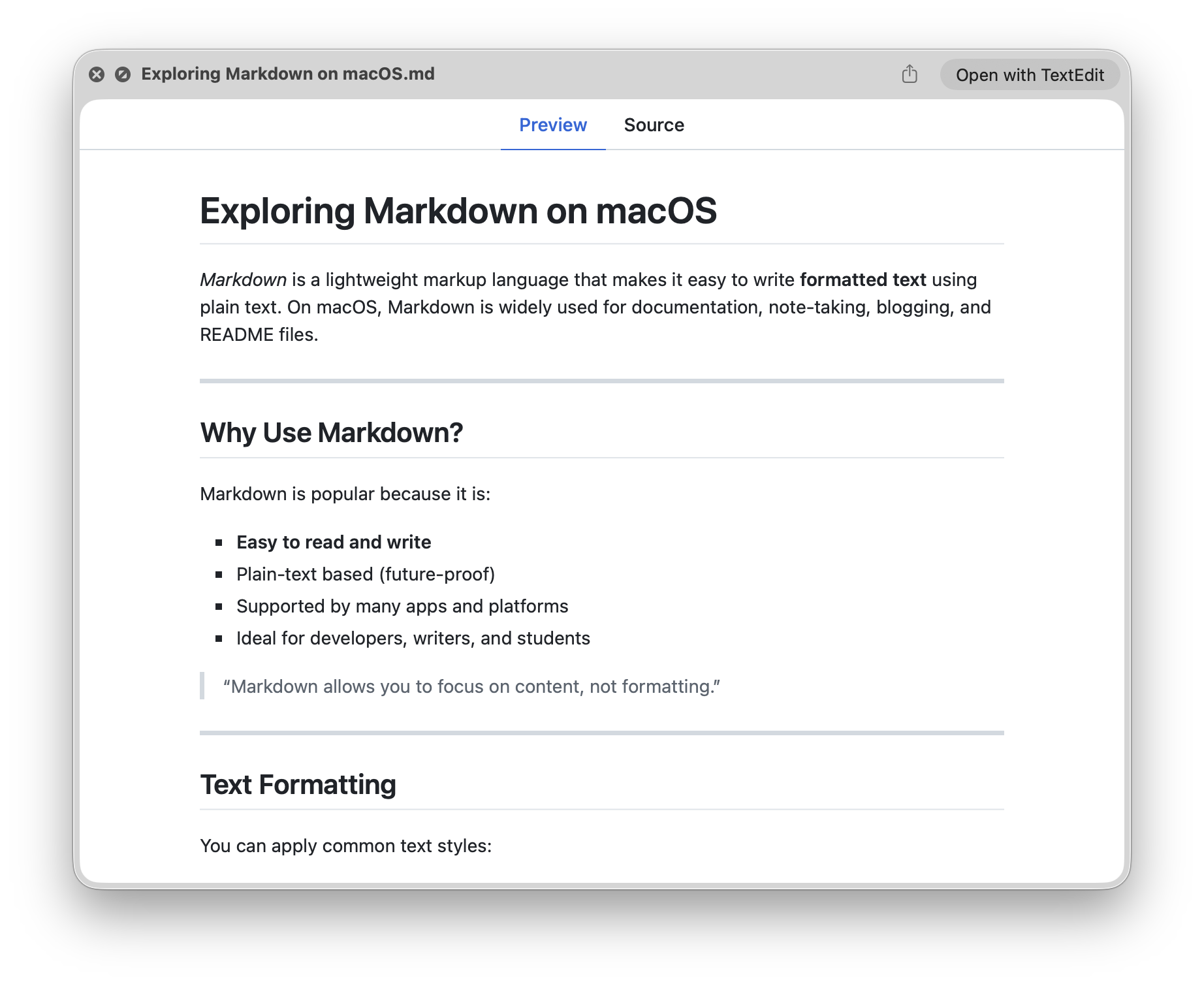Click 'Supported by many apps and platforms' bullet
Viewport: 1204px width, 986px height.
coord(402,606)
